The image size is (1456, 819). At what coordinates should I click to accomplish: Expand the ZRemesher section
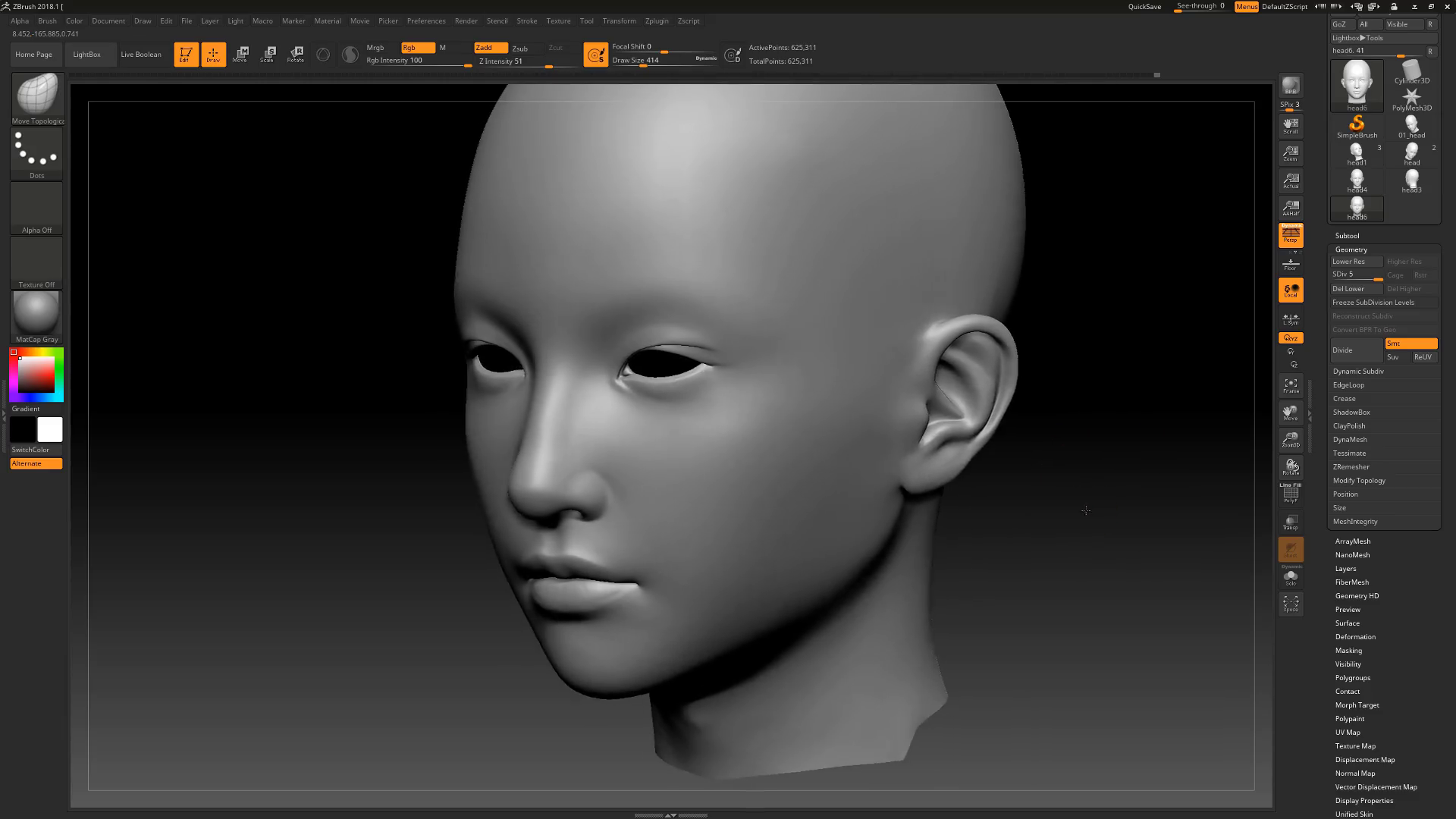[1351, 467]
